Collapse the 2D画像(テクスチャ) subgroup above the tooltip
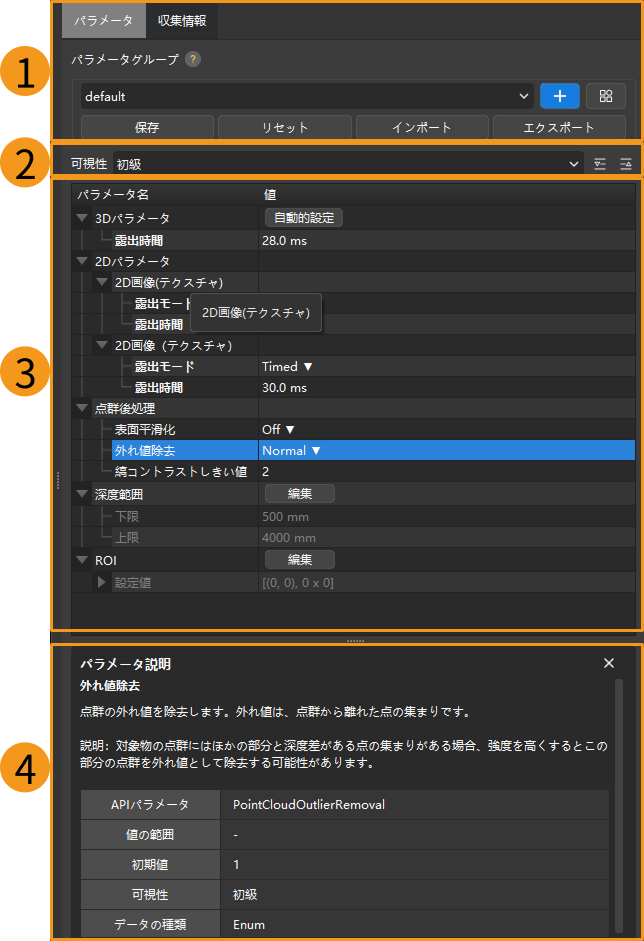Image resolution: width=644 pixels, height=941 pixels. [x=102, y=282]
